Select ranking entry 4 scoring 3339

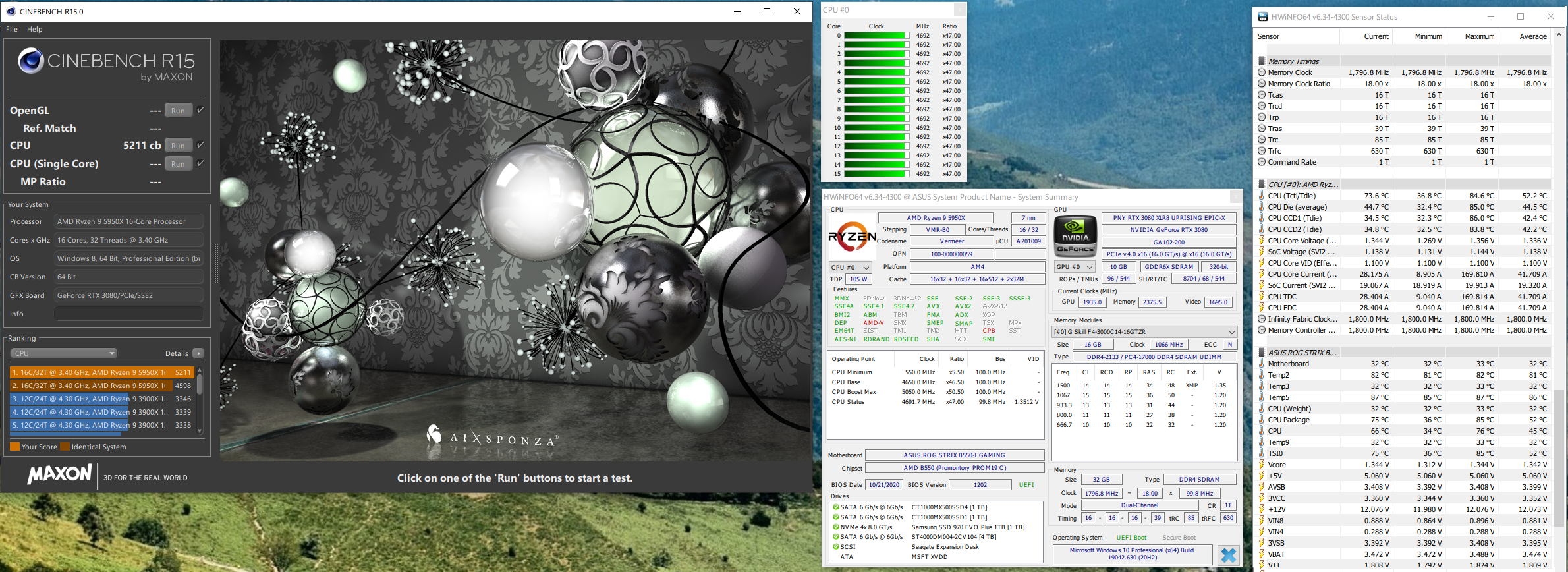pyautogui.click(x=101, y=412)
